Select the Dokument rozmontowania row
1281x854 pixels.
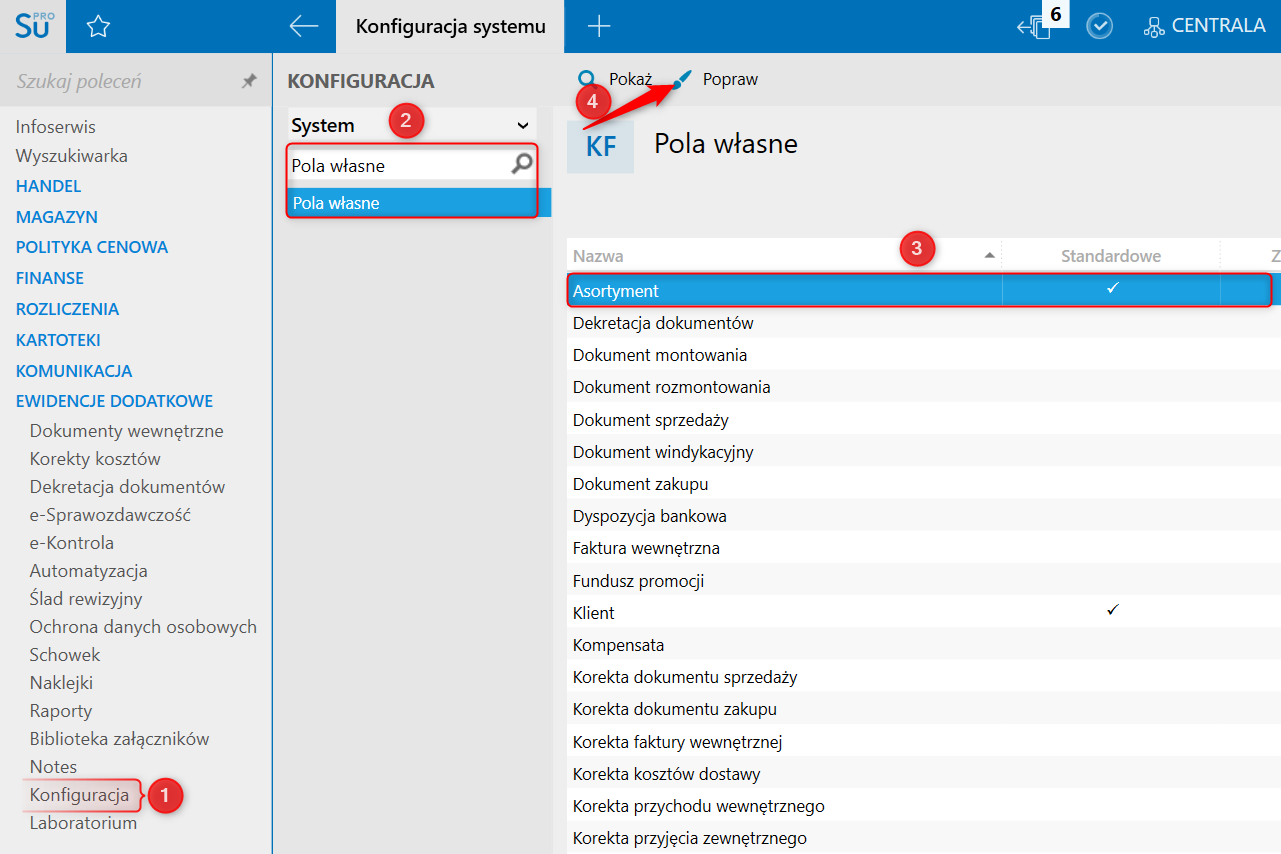tap(923, 387)
